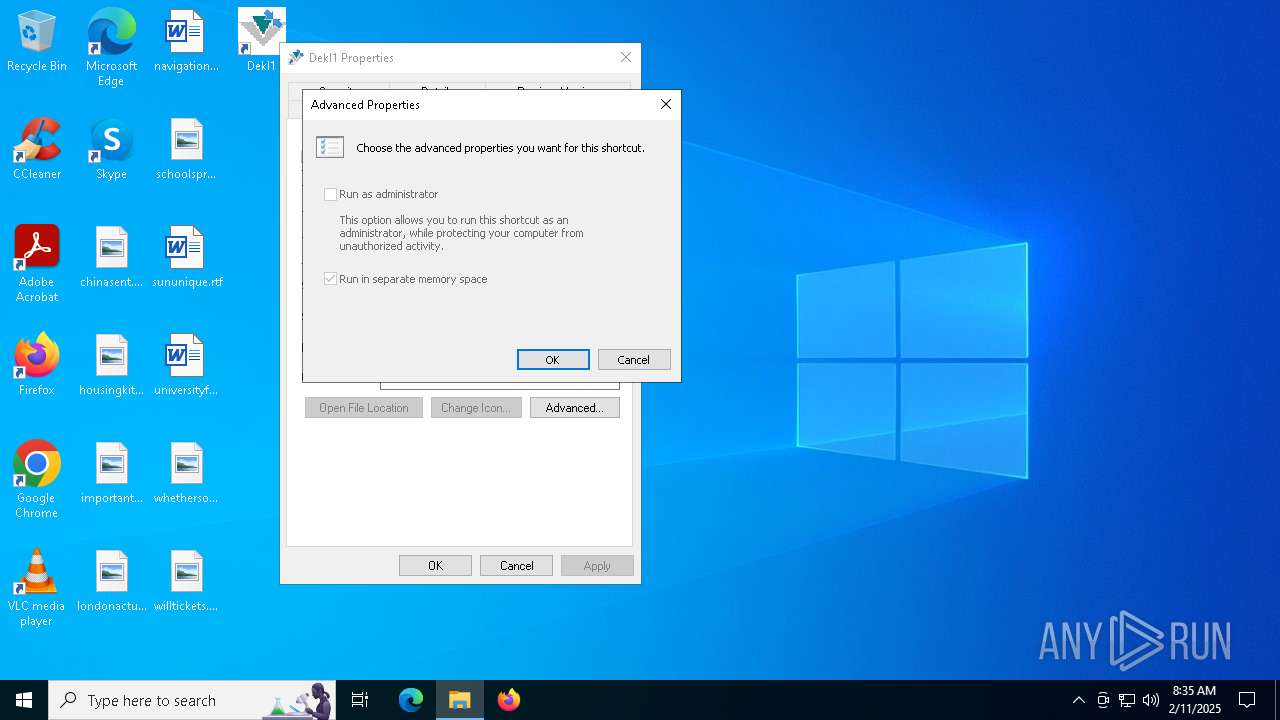
Task: Confirm Advanced Properties with OK
Action: [x=553, y=360]
